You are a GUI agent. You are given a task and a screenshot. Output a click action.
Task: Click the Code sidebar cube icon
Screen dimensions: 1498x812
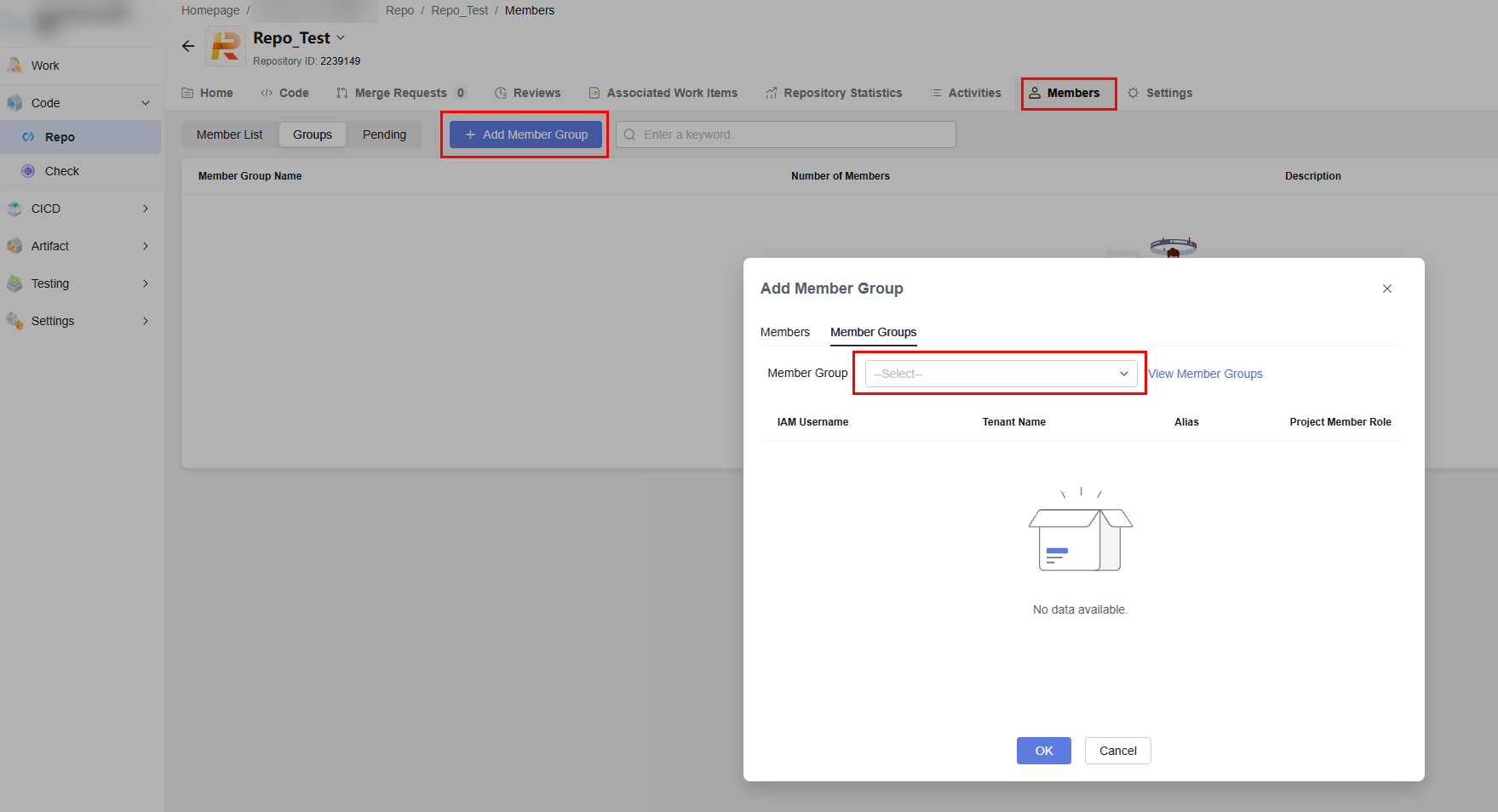coord(14,103)
